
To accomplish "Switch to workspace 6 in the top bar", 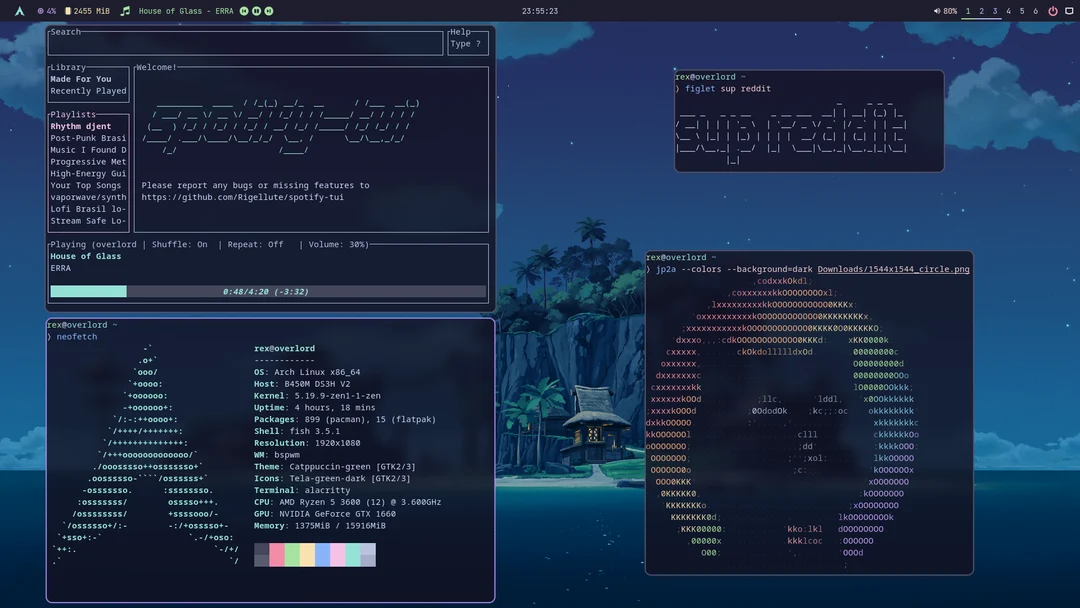I will click(x=1036, y=10).
